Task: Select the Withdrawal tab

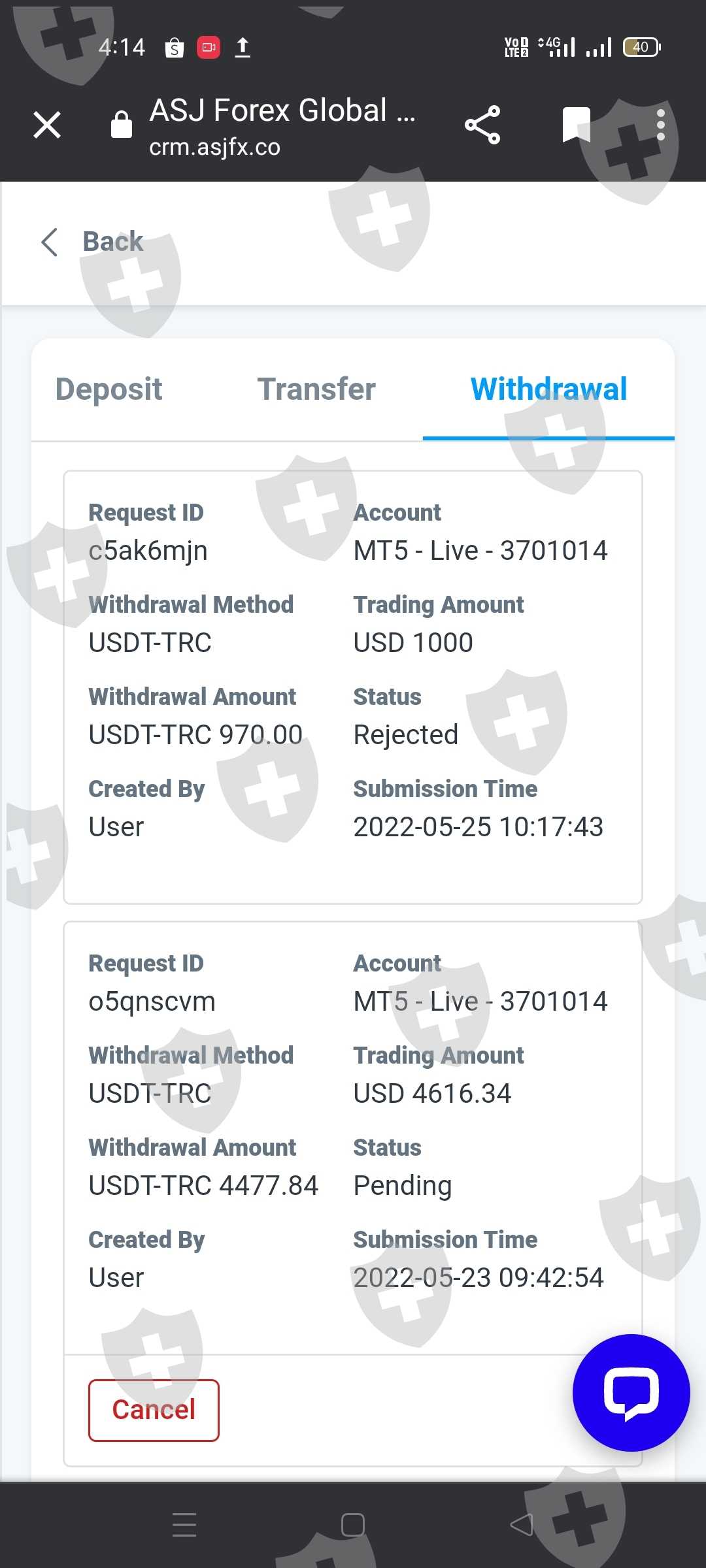Action: [548, 389]
